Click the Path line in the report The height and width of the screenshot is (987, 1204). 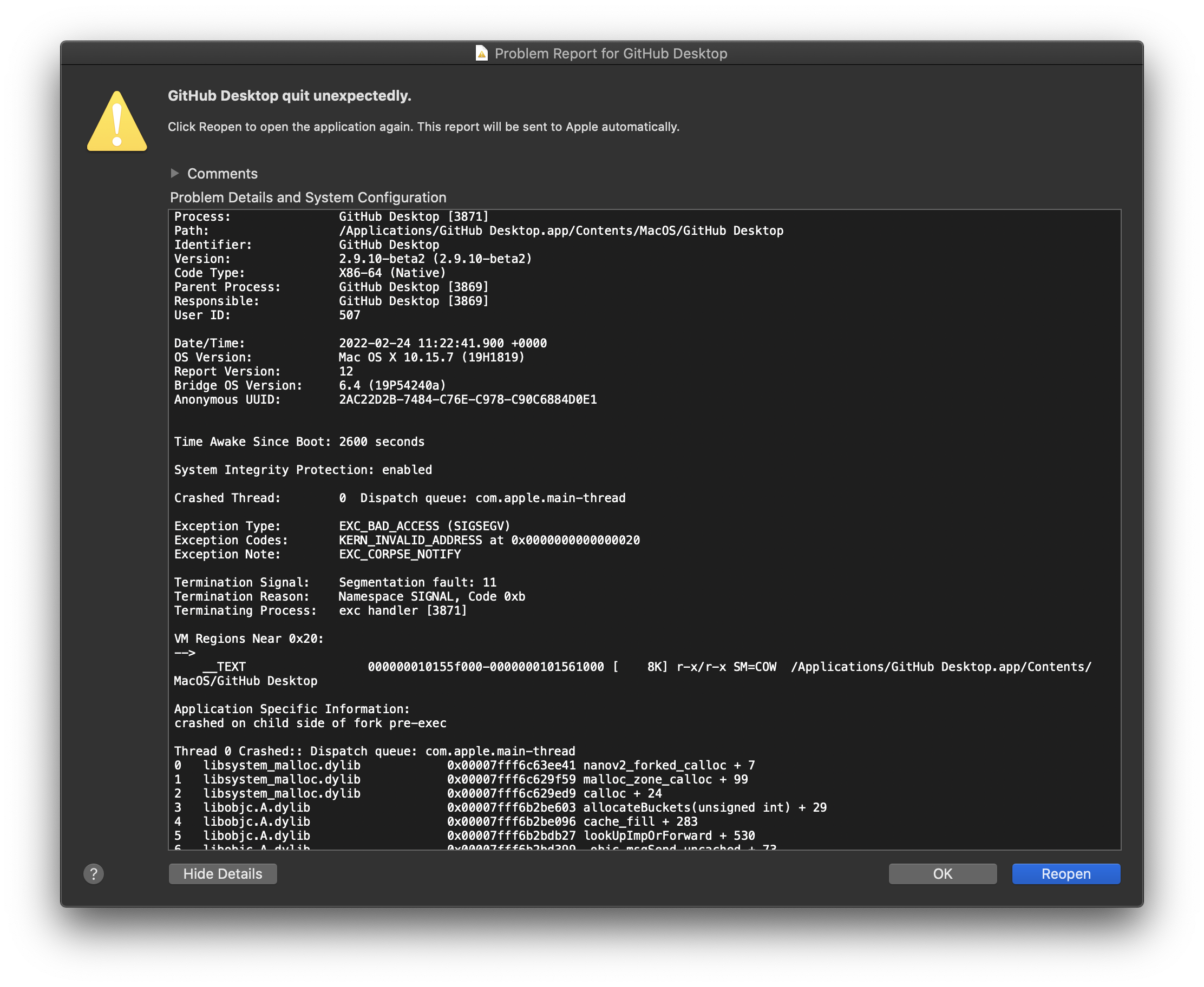coord(479,231)
